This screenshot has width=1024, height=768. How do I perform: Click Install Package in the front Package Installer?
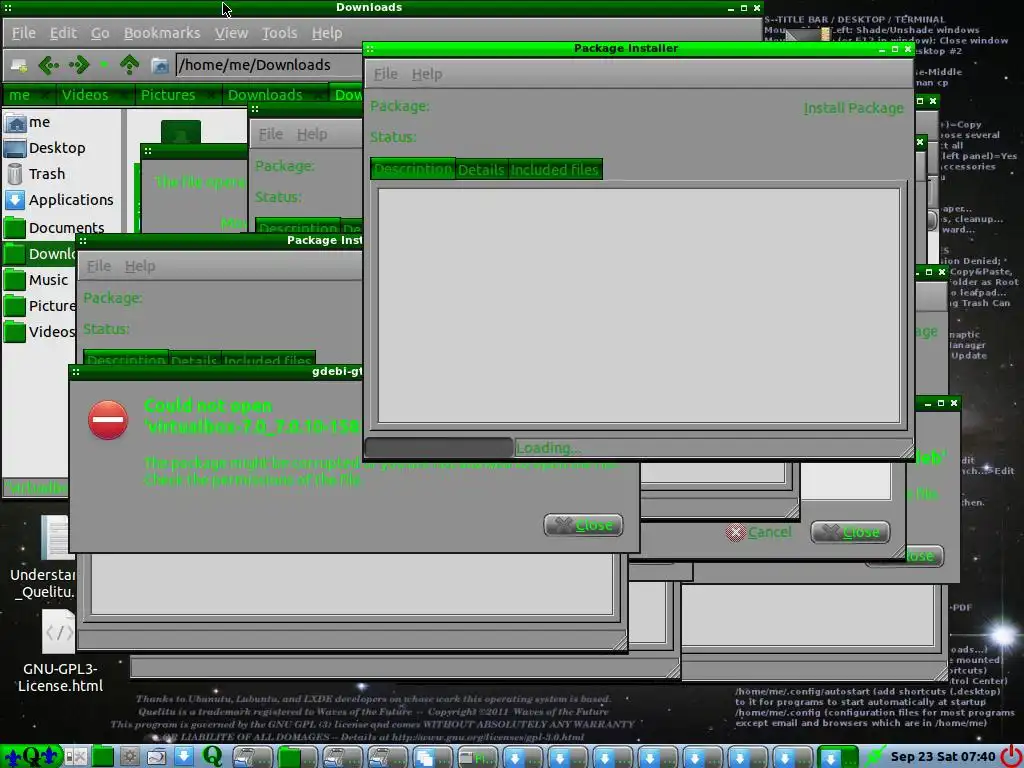(x=854, y=108)
